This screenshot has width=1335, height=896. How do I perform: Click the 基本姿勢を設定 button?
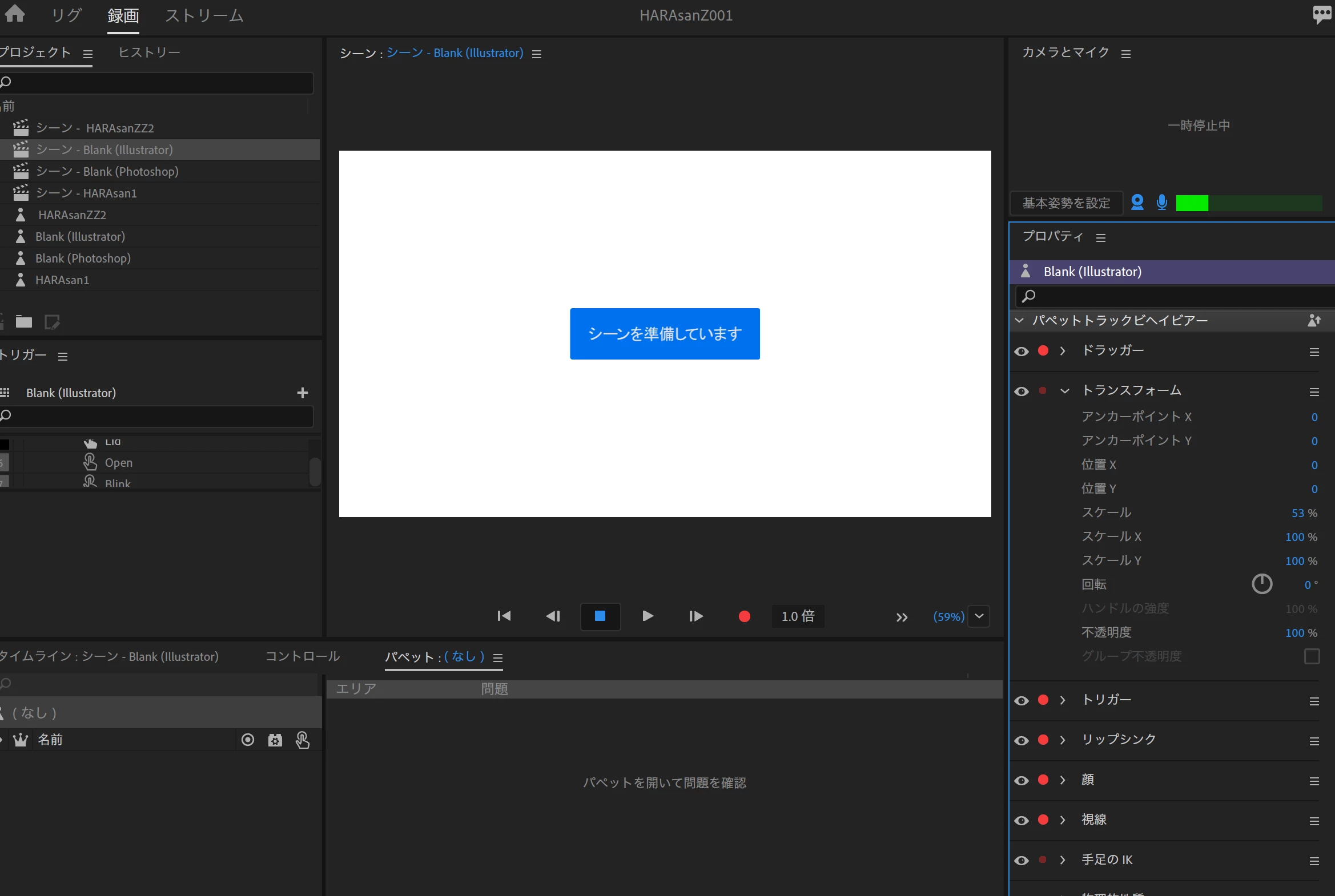(1065, 203)
